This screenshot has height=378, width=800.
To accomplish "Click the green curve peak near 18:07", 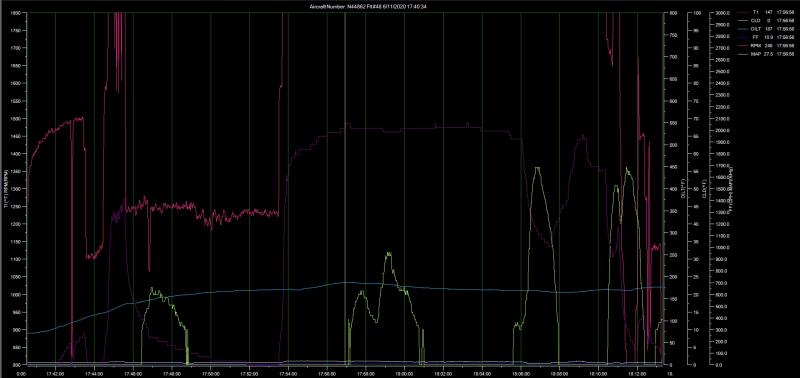I will [537, 167].
